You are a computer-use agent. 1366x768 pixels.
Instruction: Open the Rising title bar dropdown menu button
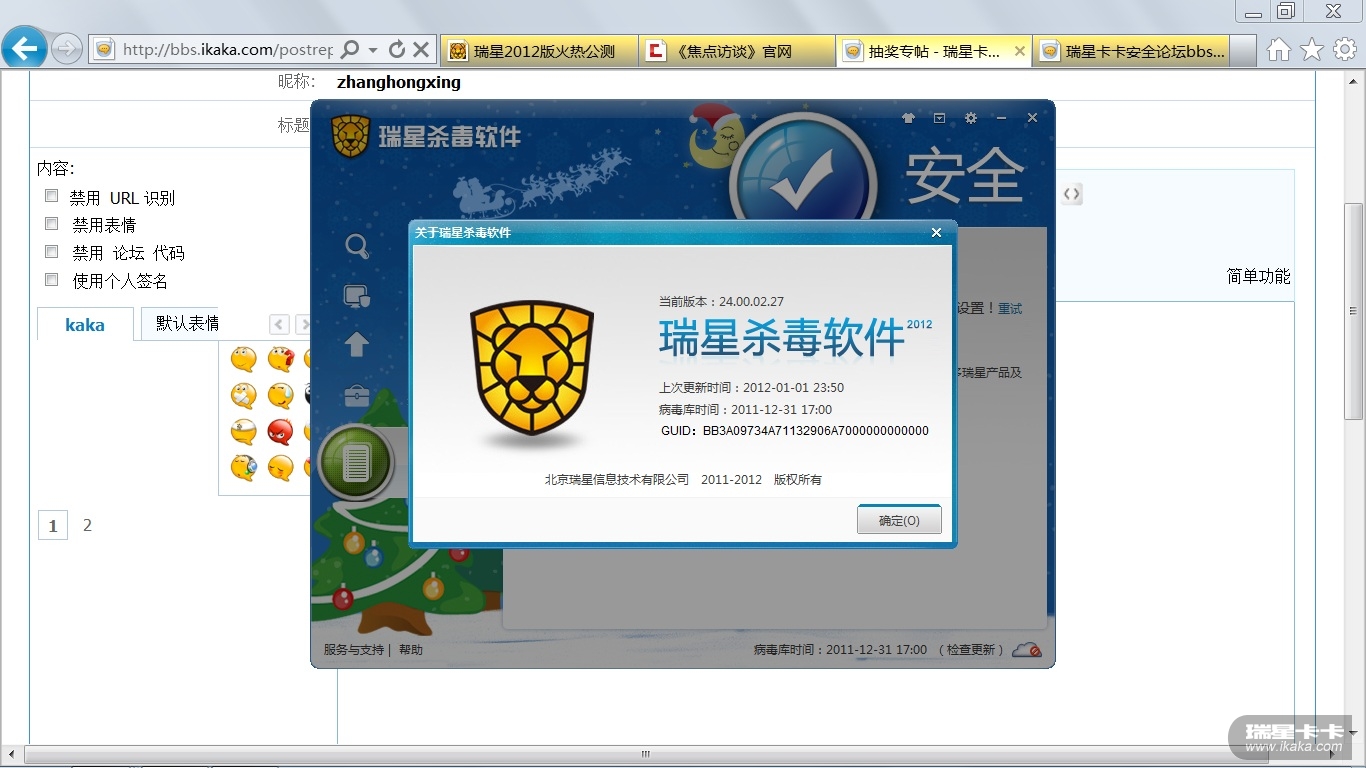(939, 118)
